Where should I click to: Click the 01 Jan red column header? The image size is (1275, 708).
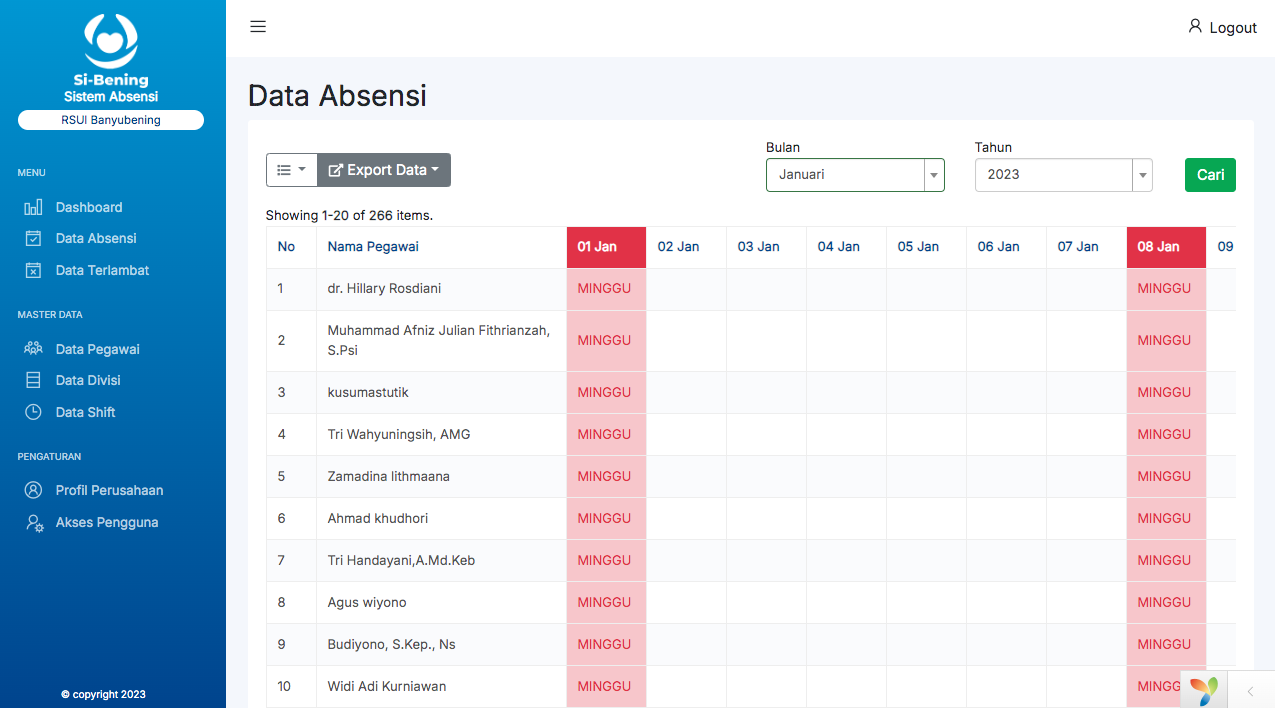597,247
